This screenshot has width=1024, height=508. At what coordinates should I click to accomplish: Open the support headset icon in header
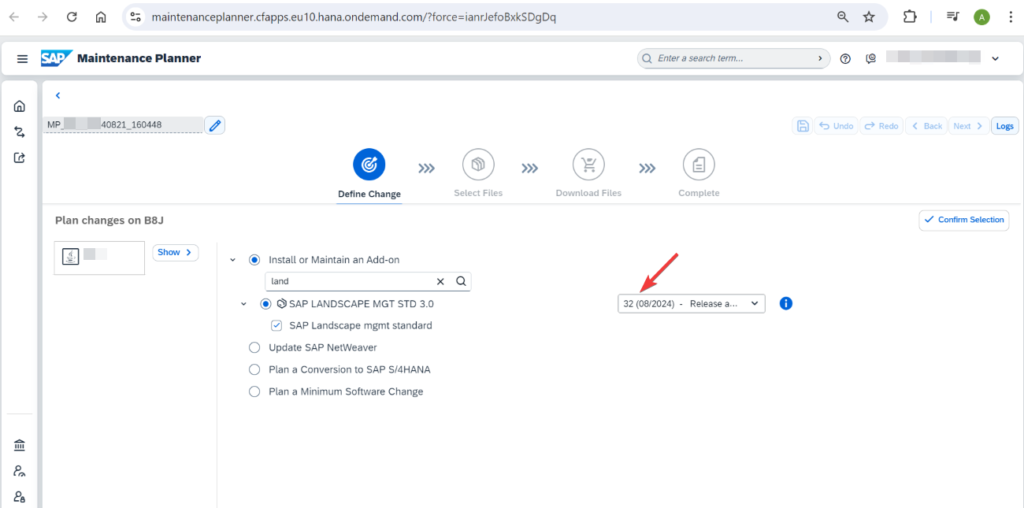click(870, 59)
